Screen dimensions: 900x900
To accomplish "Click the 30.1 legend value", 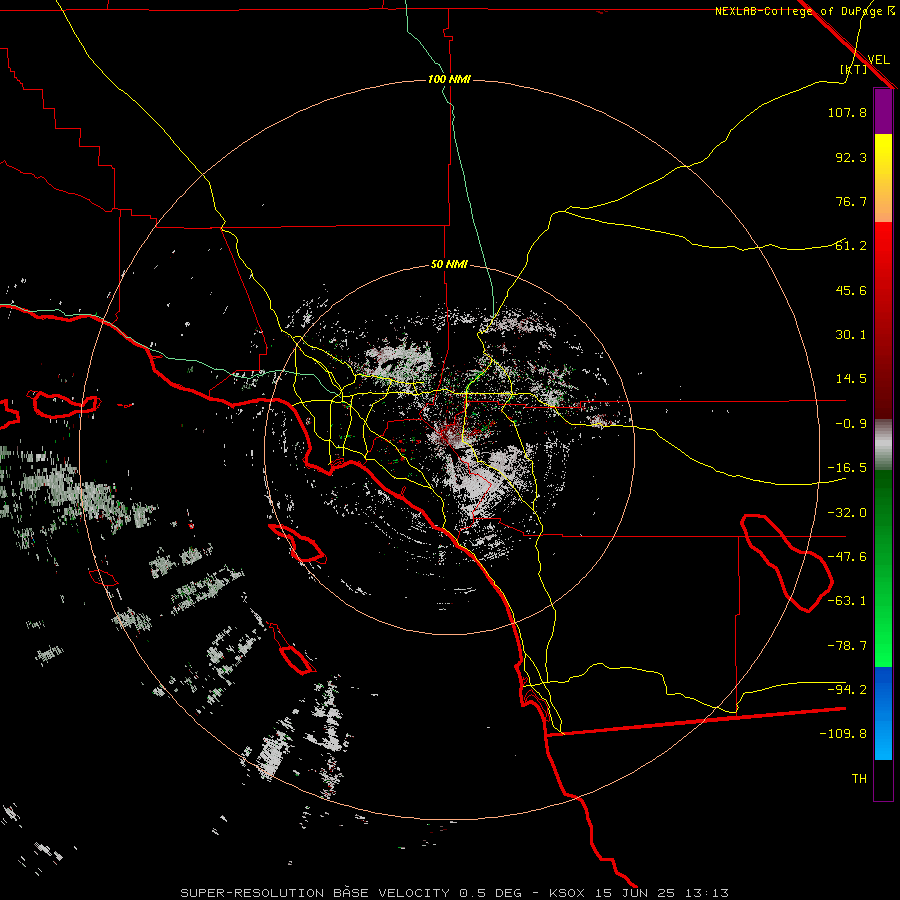I will tap(851, 335).
